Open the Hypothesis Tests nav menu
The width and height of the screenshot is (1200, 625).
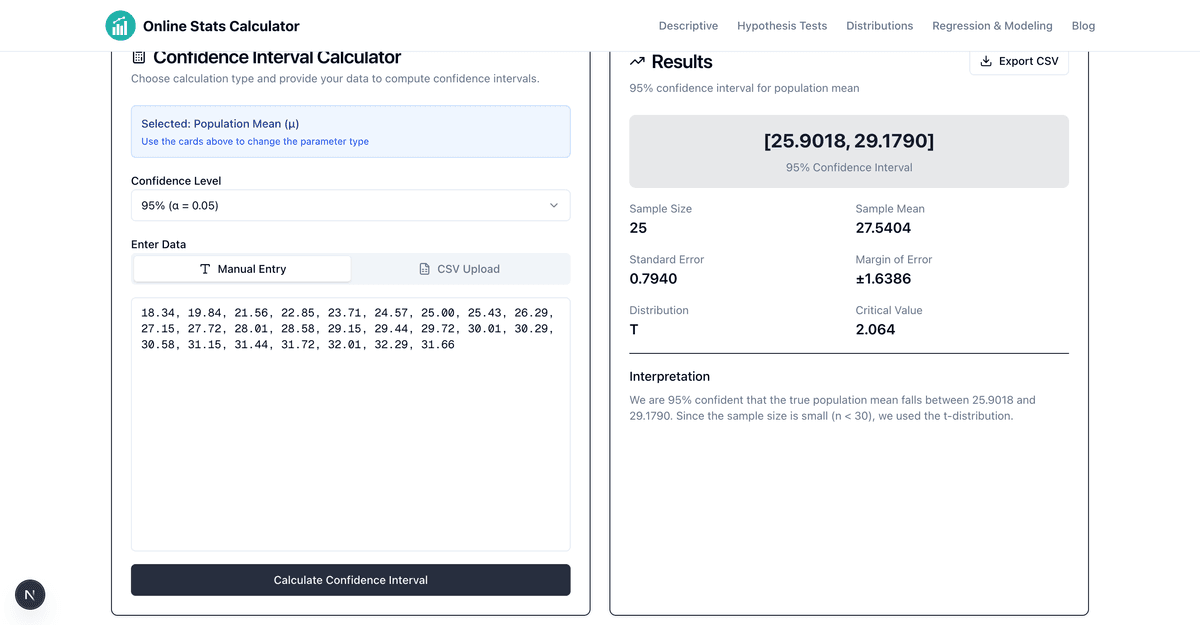coord(782,26)
